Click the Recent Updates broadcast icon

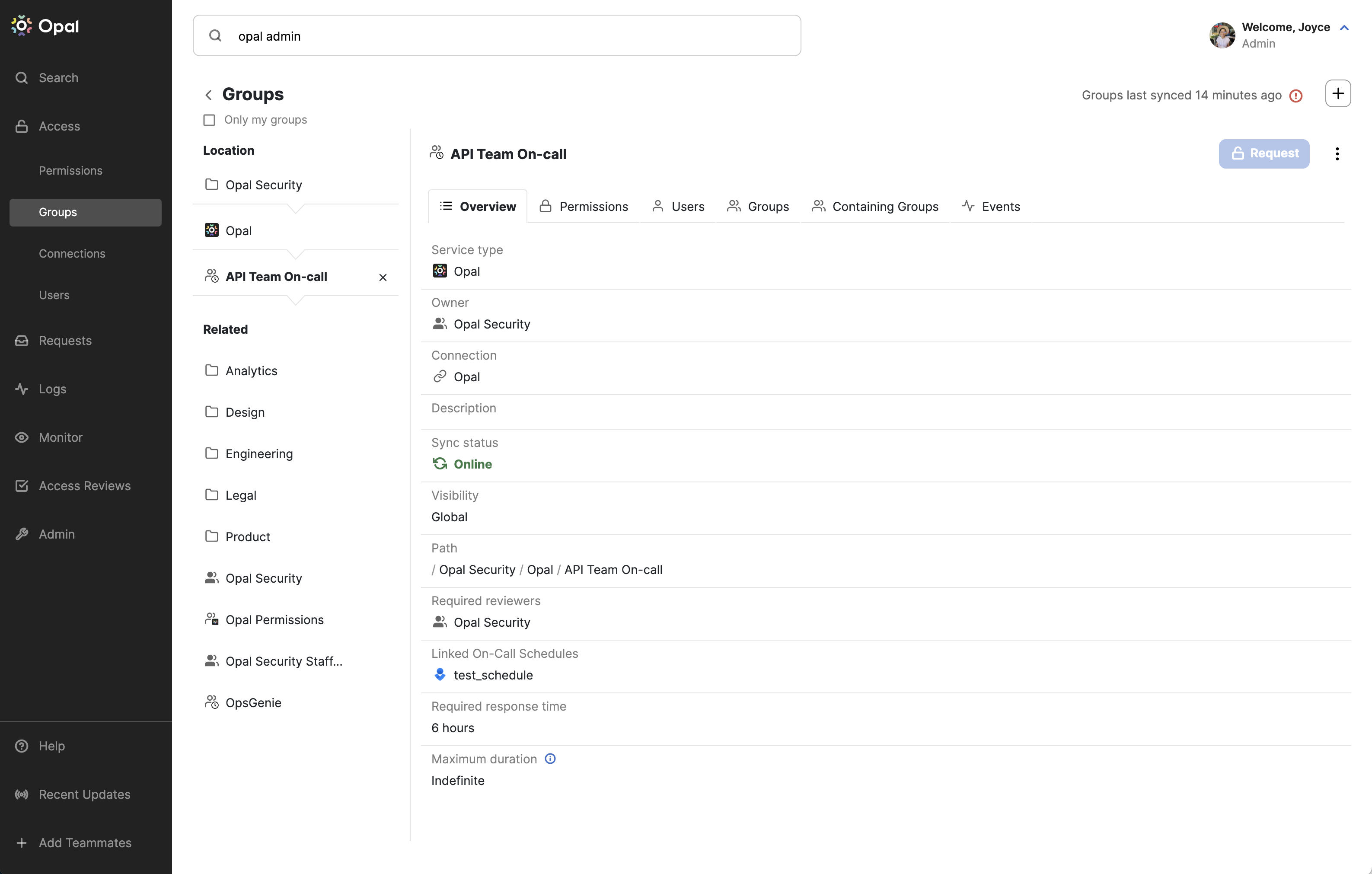click(x=22, y=794)
